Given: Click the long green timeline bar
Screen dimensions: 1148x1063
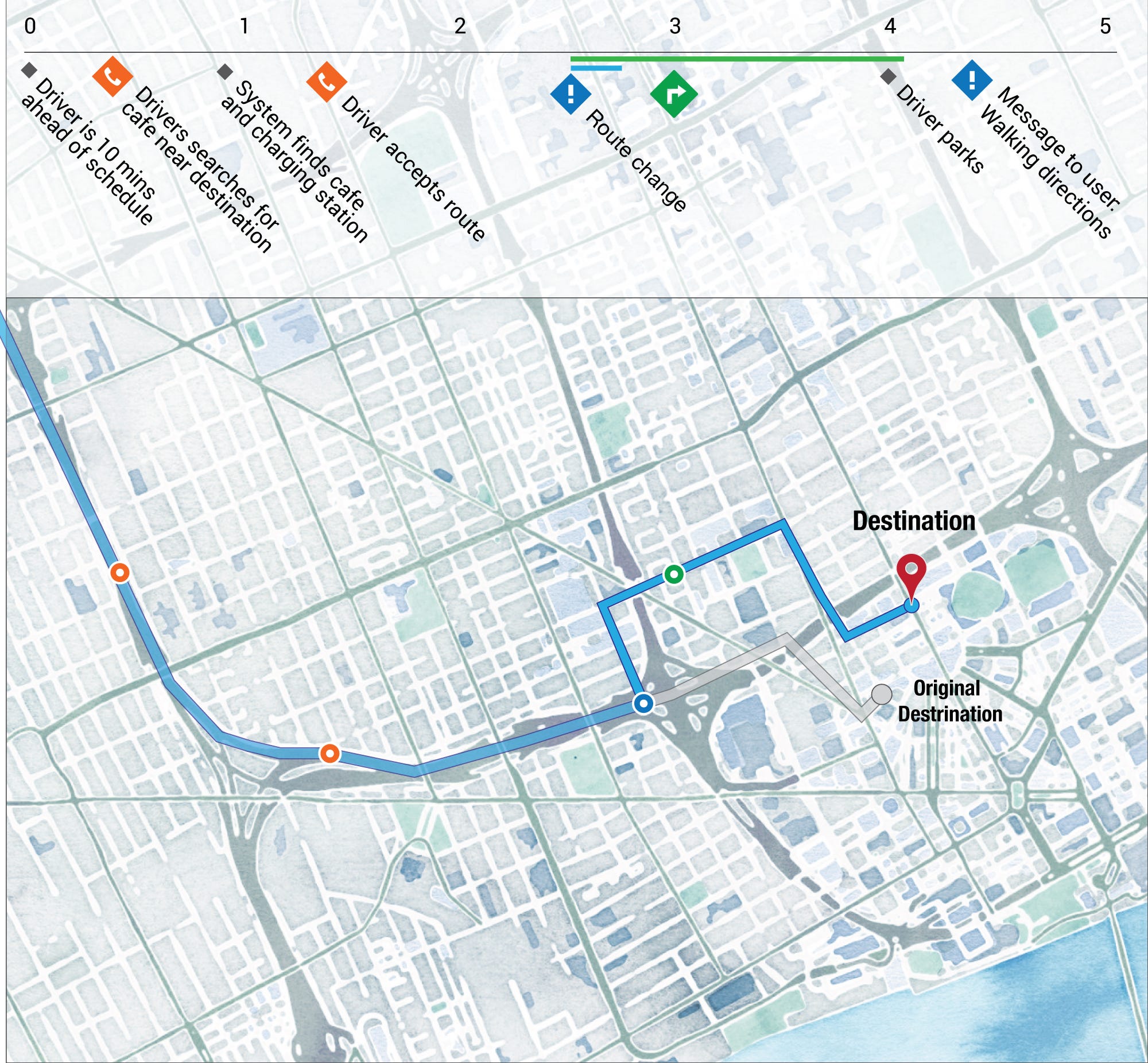Looking at the screenshot, I should tap(737, 59).
